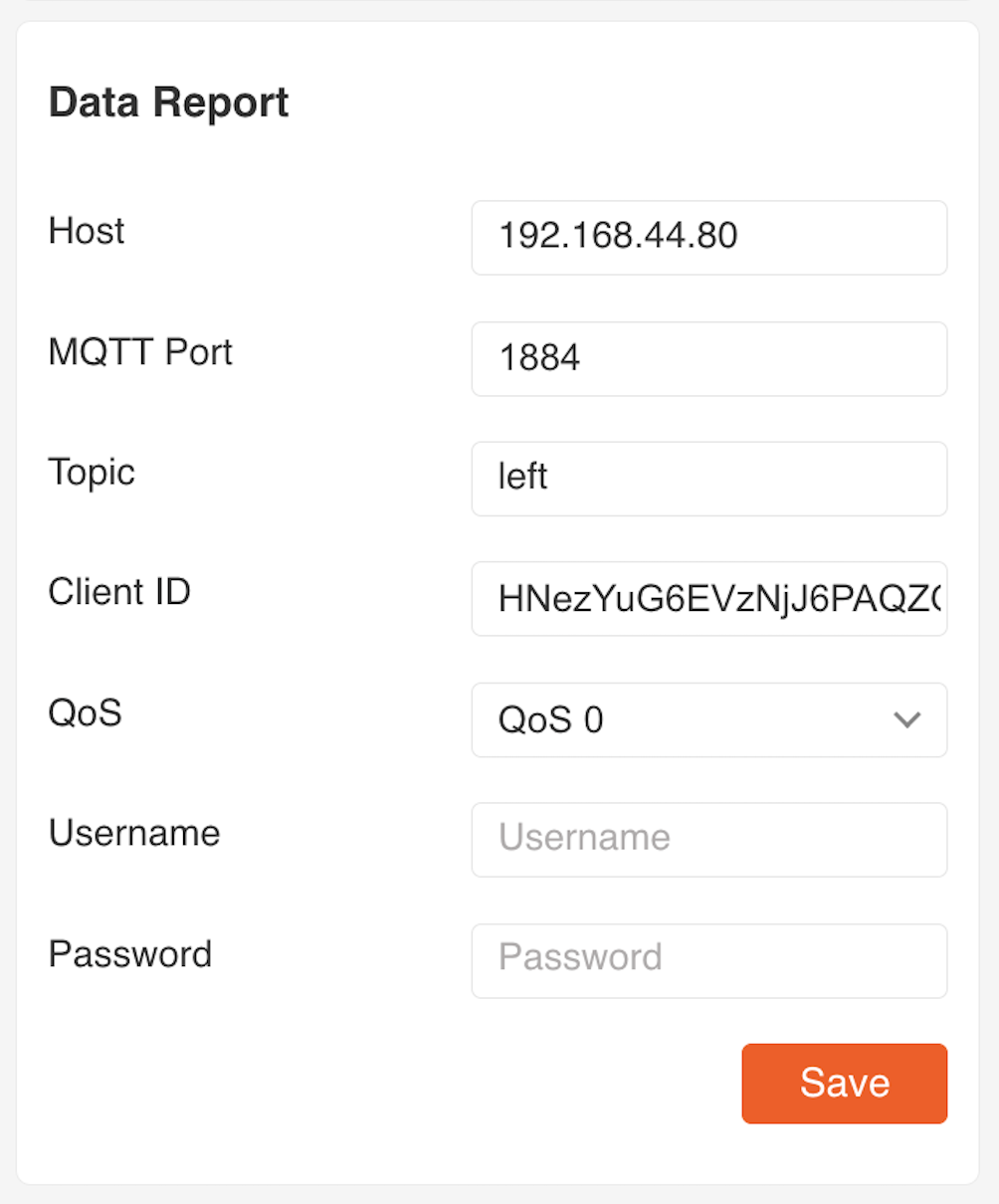Viewport: 999px width, 1204px height.
Task: Click the MQTT Port label
Action: (139, 351)
